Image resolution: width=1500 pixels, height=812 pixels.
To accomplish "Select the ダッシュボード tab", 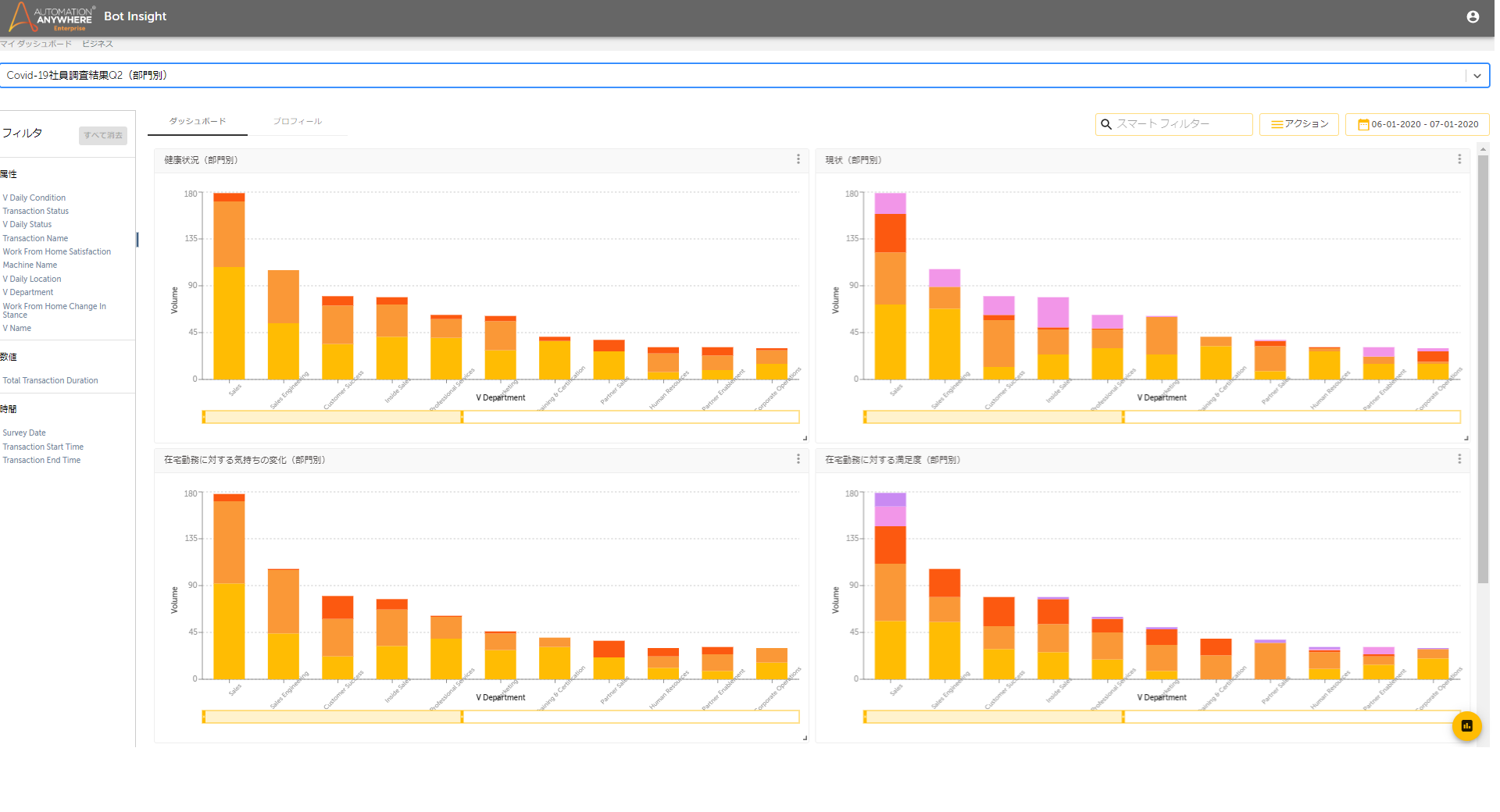I will (x=198, y=122).
